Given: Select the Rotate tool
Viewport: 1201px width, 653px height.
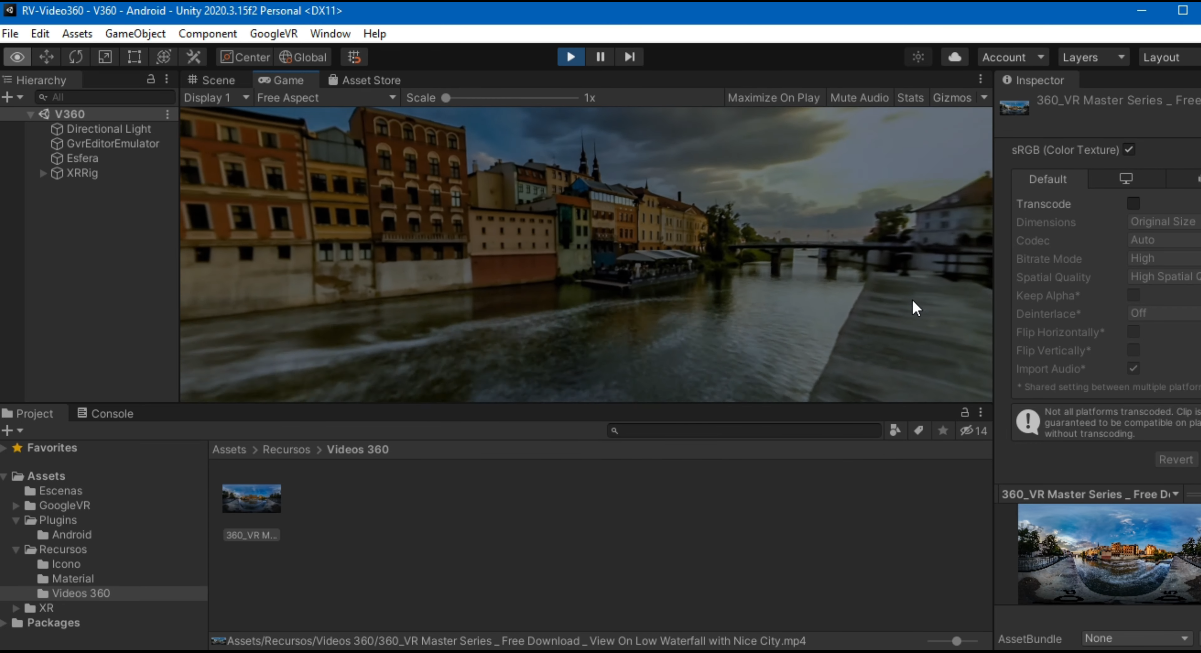Looking at the screenshot, I should pos(75,57).
